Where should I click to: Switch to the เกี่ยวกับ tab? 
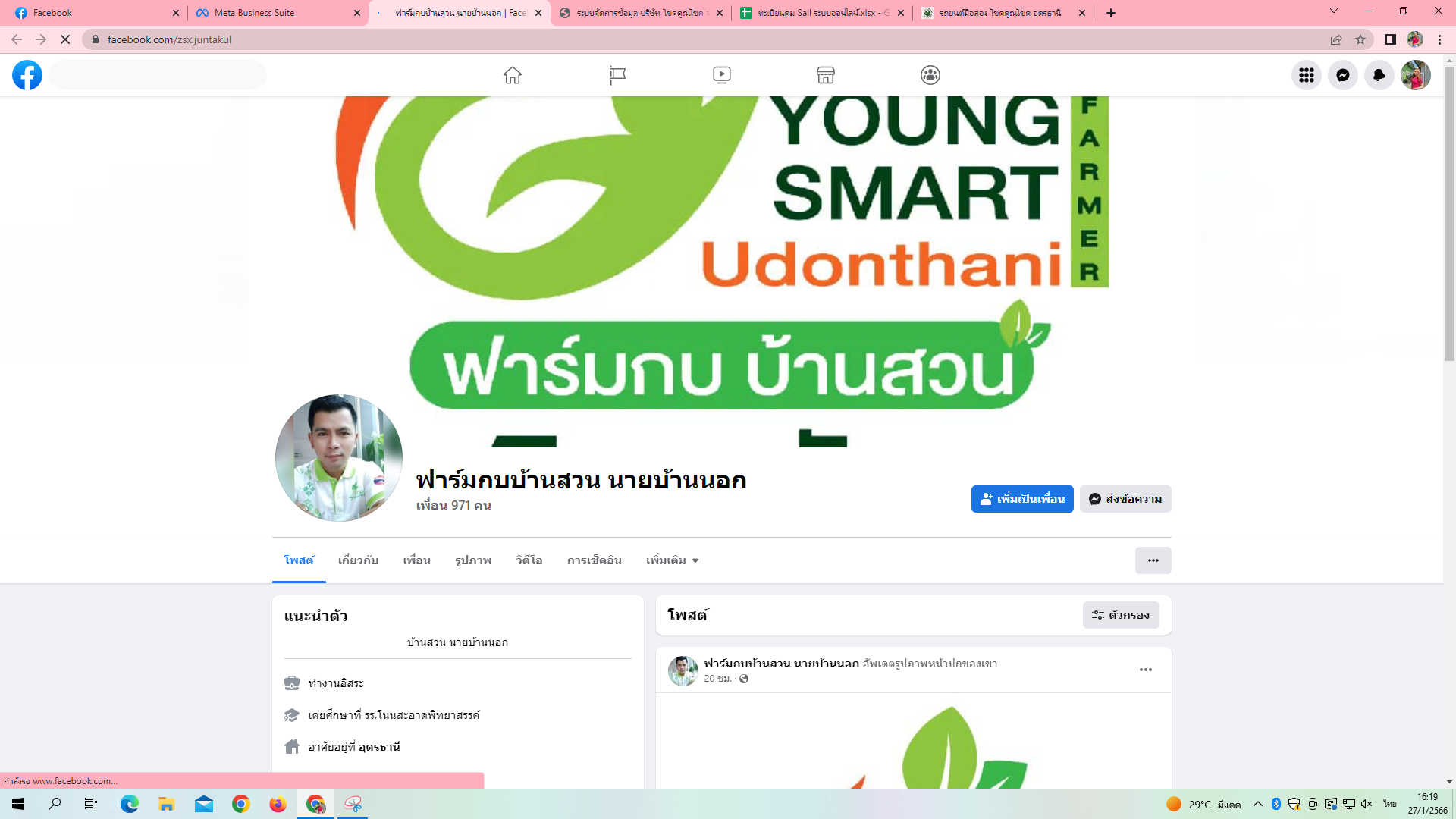click(x=358, y=560)
